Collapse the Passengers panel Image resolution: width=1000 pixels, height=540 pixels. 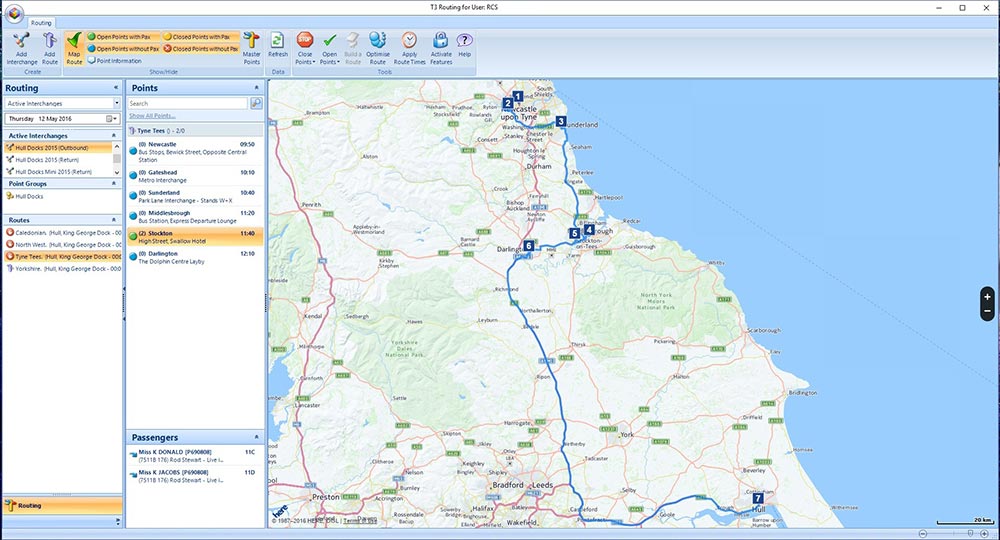(x=256, y=437)
